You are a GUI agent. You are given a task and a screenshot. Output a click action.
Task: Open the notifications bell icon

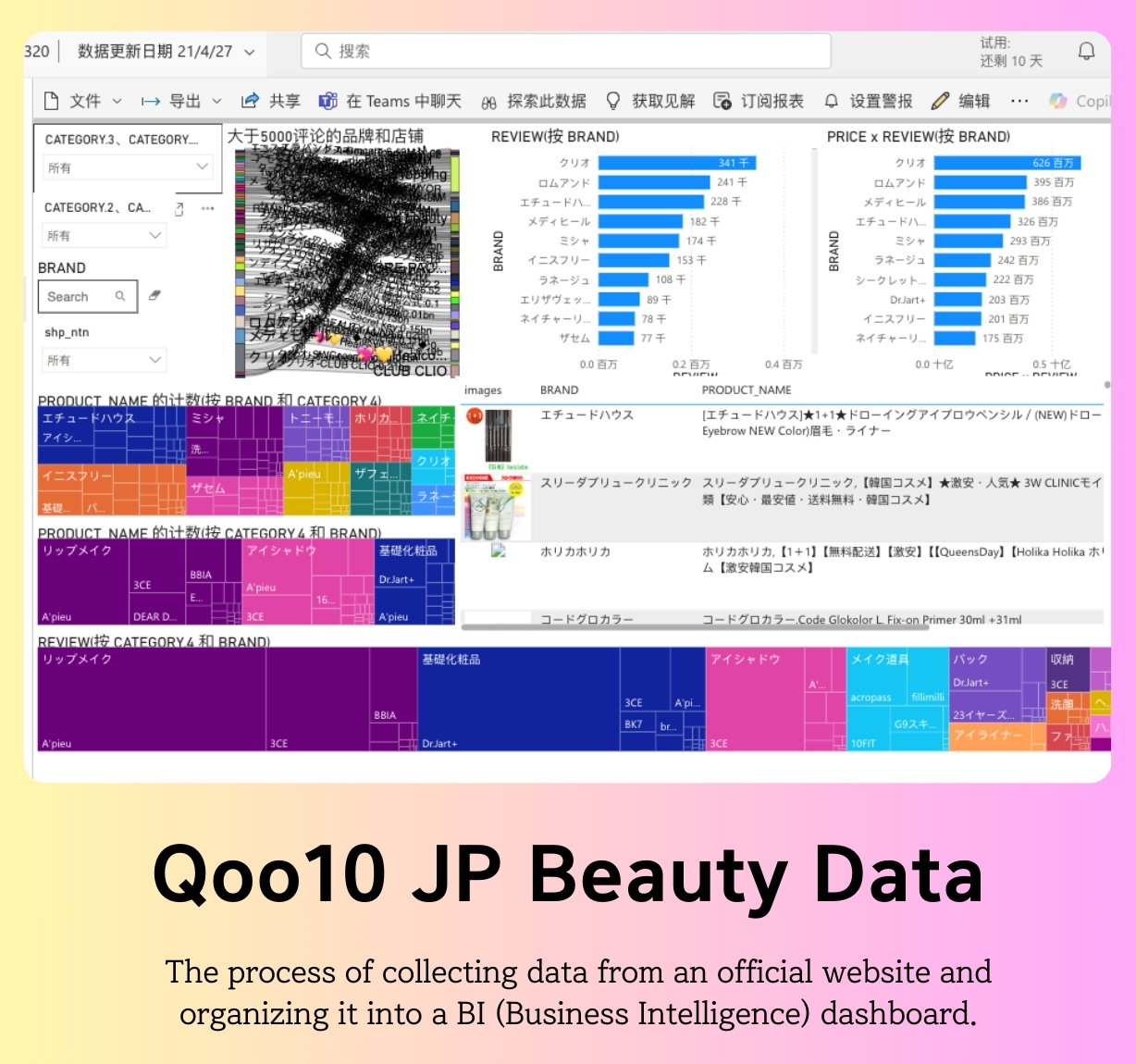(x=1087, y=51)
